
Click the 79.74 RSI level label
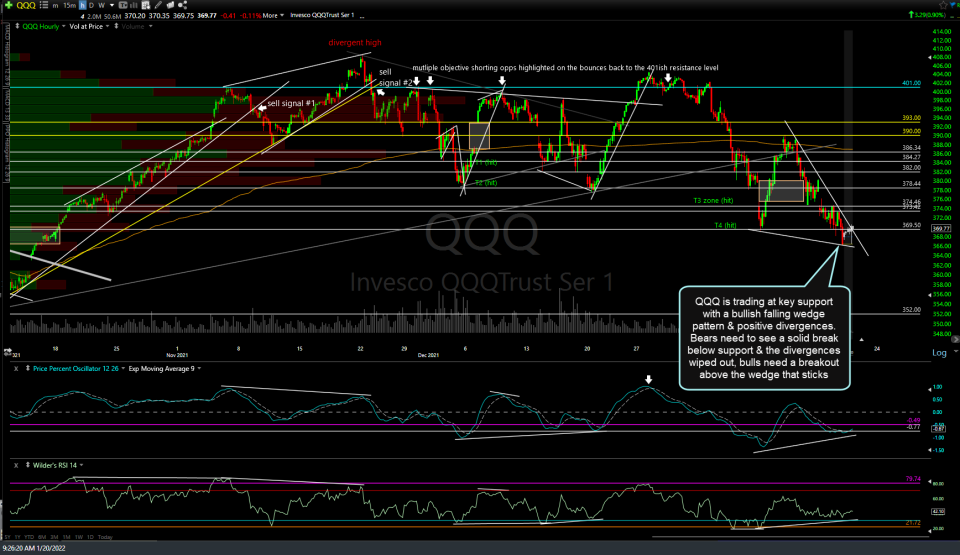(x=913, y=479)
